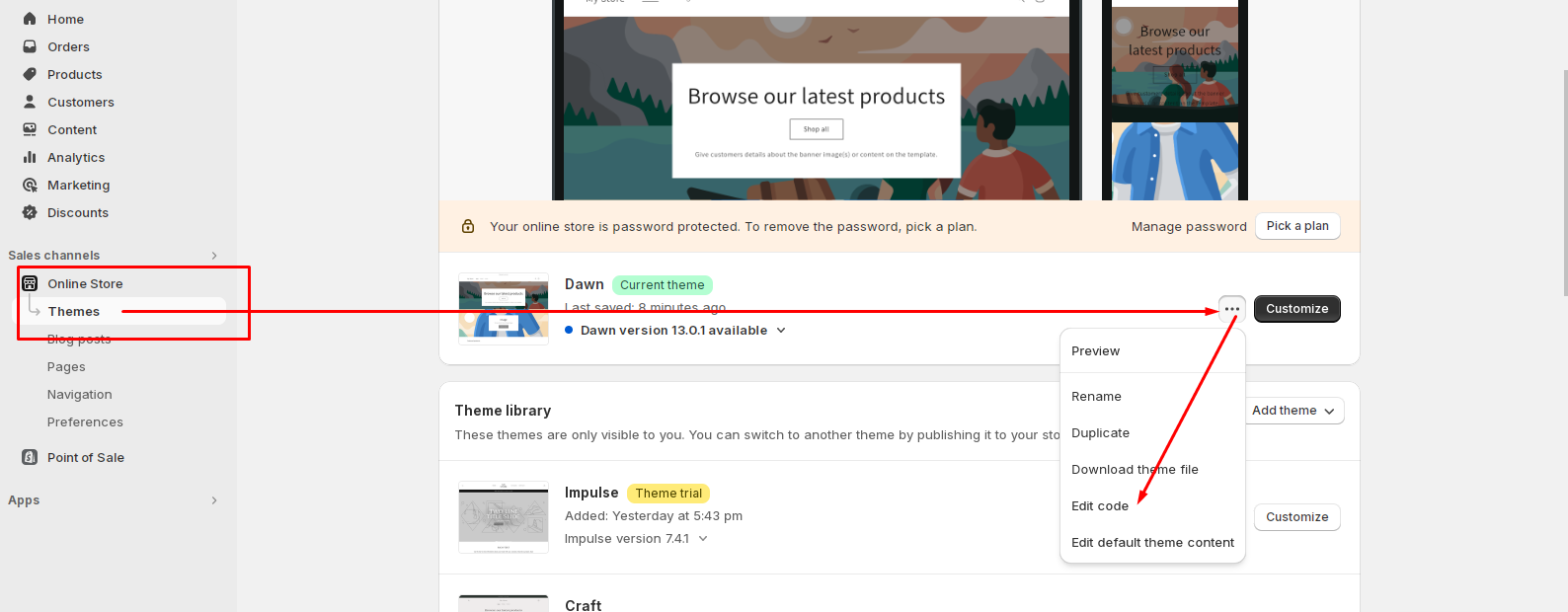The width and height of the screenshot is (1568, 612).
Task: Choose Edit default theme content
Action: tap(1152, 543)
